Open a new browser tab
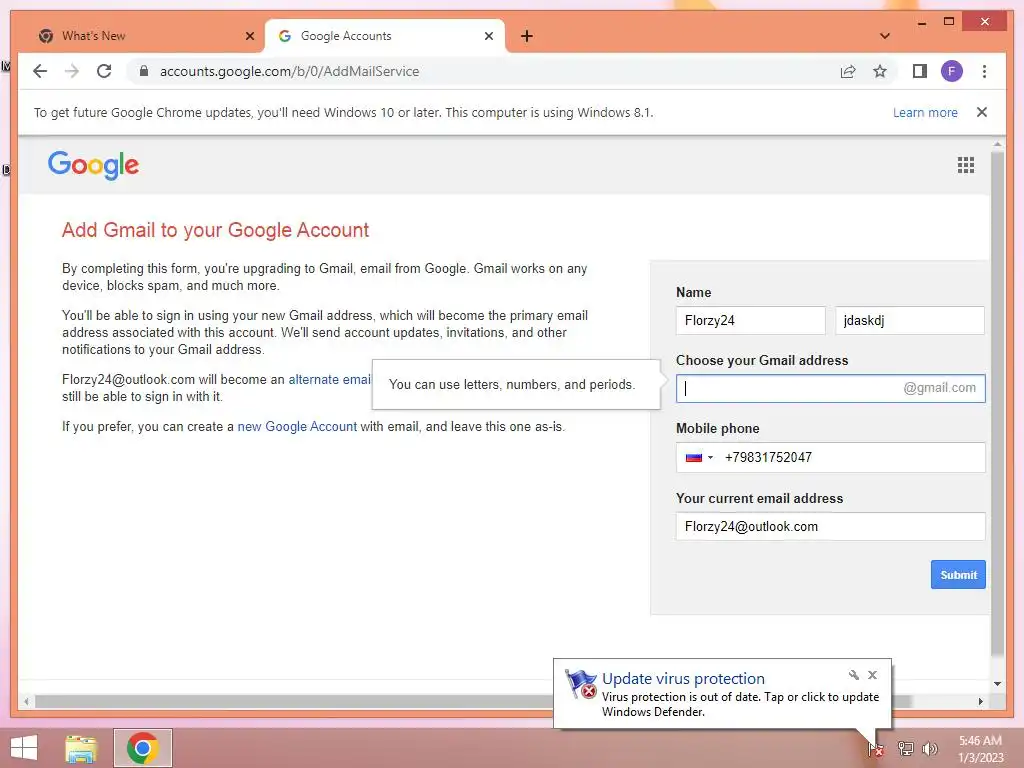The width and height of the screenshot is (1024, 768). point(527,36)
